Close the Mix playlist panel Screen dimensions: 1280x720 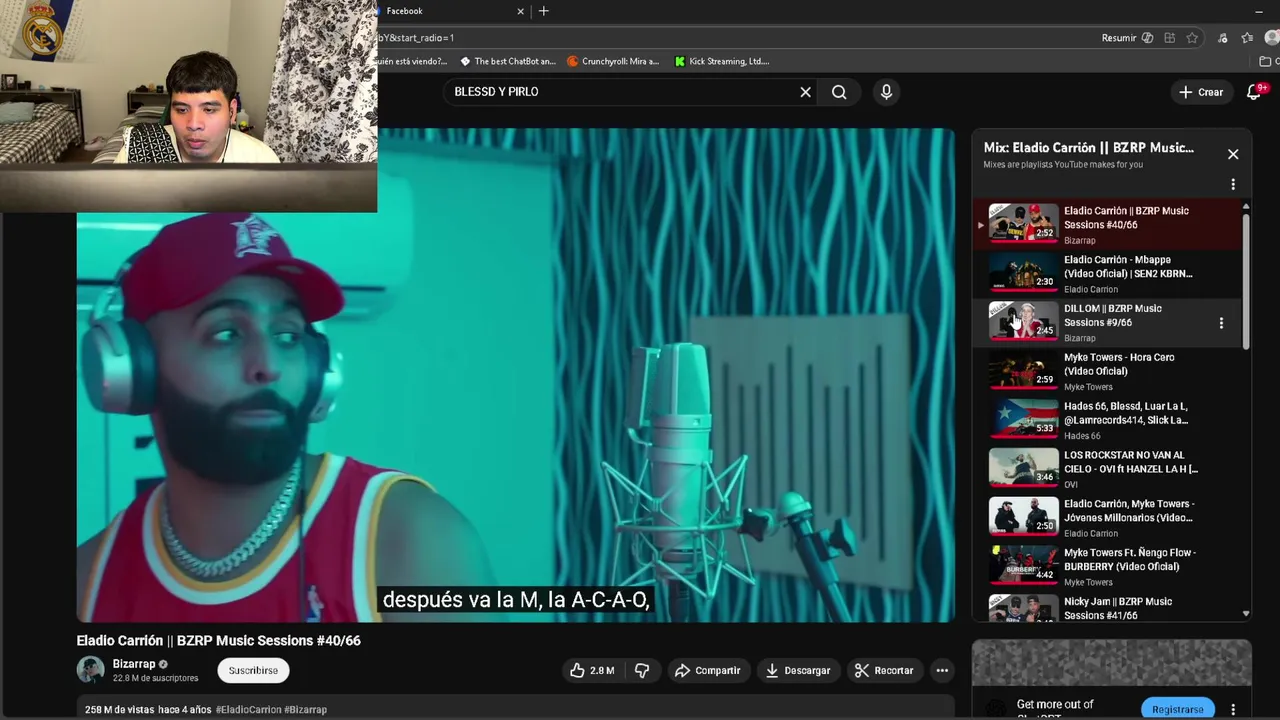[1233, 154]
